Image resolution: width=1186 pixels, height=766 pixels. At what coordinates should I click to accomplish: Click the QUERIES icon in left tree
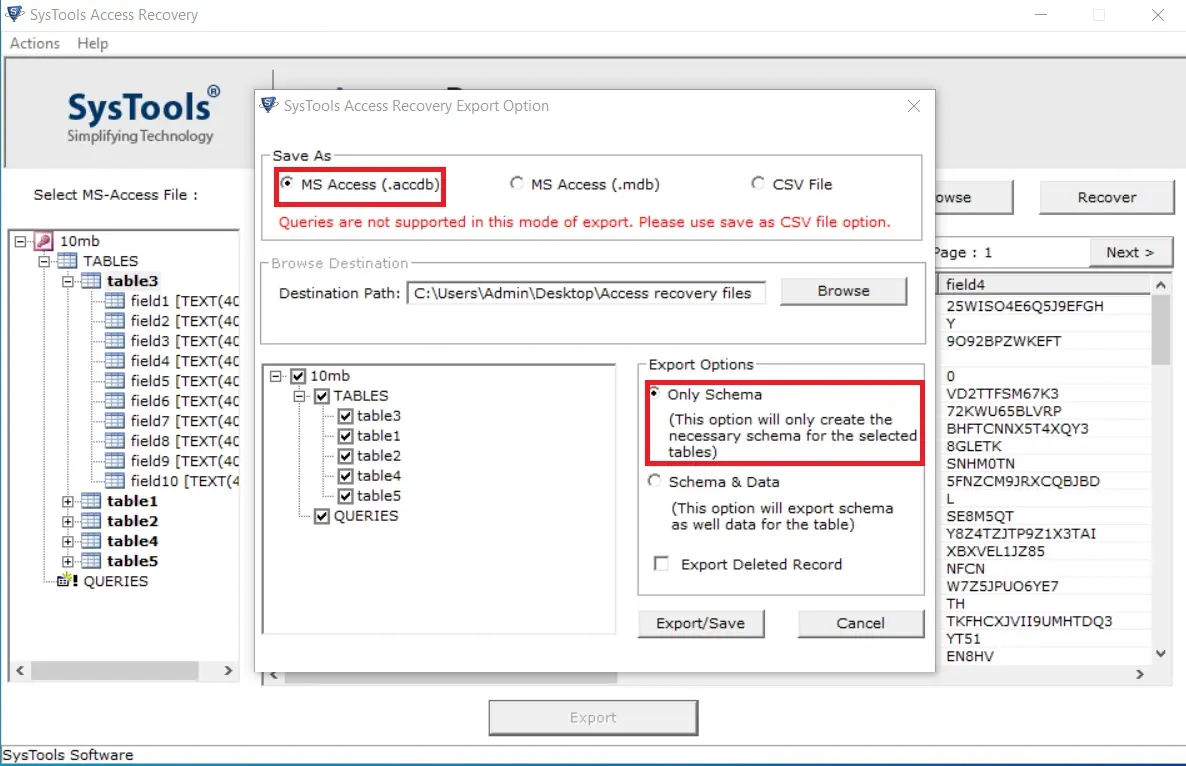point(68,581)
